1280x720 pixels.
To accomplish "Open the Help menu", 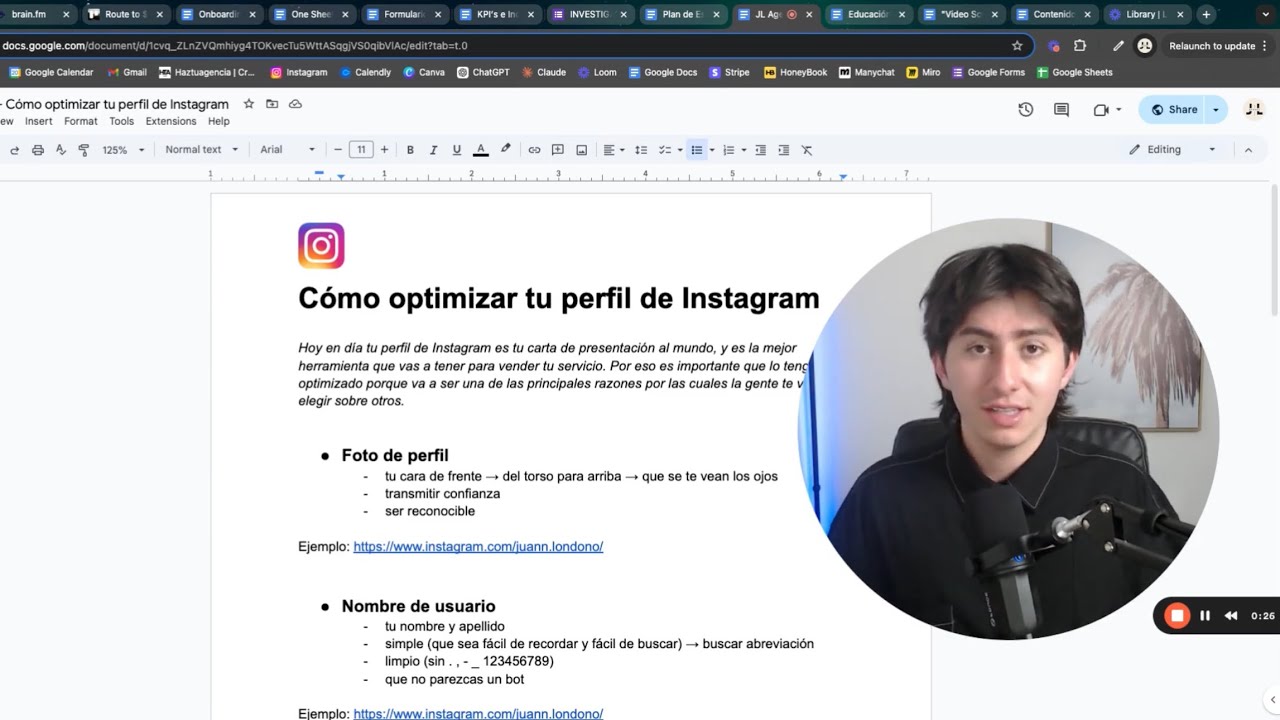I will pos(219,121).
